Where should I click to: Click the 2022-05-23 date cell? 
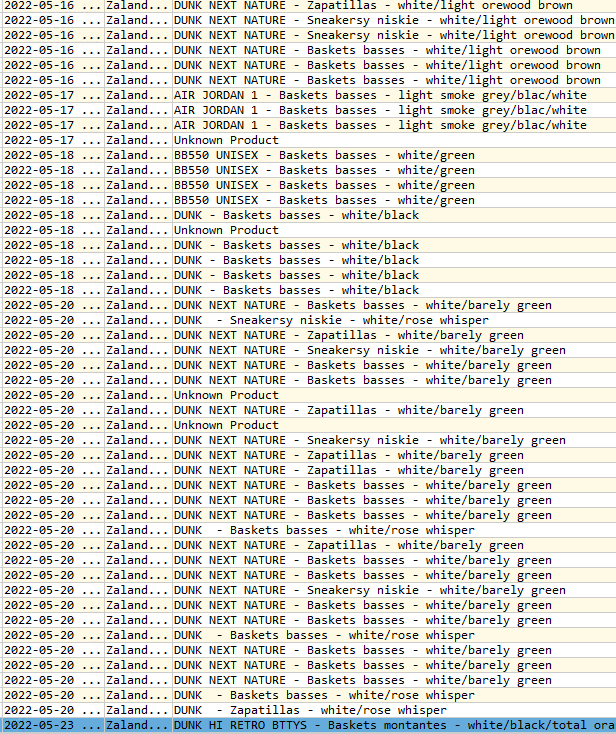[x=53, y=725]
